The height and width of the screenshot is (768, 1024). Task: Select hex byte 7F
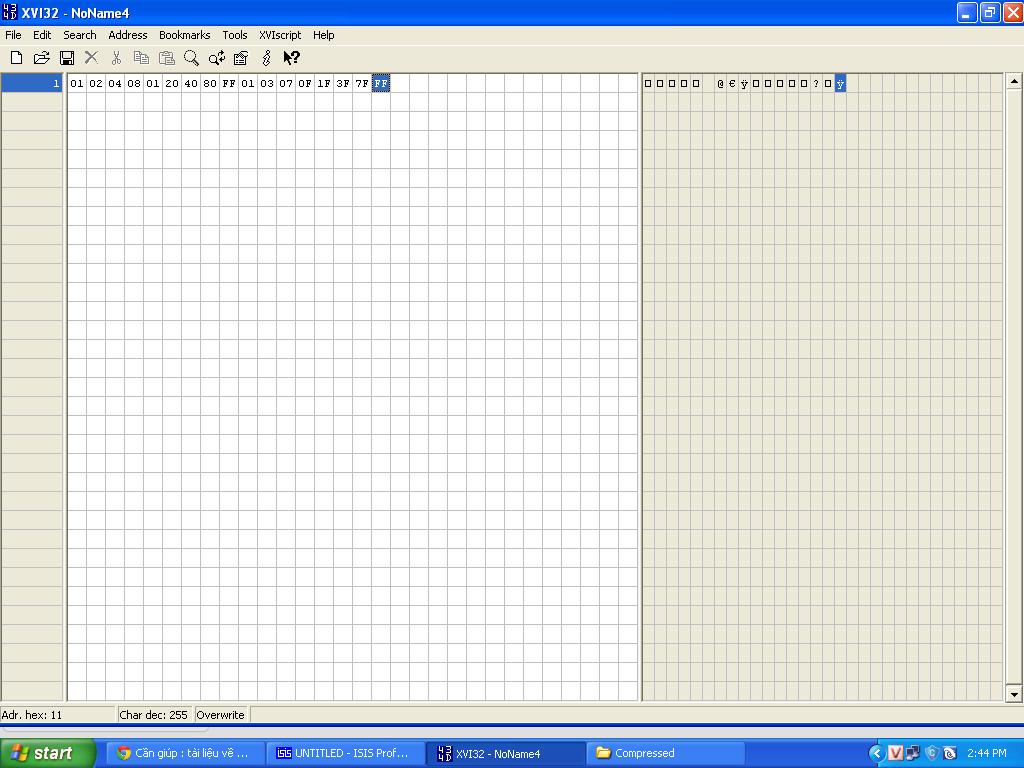pos(362,84)
